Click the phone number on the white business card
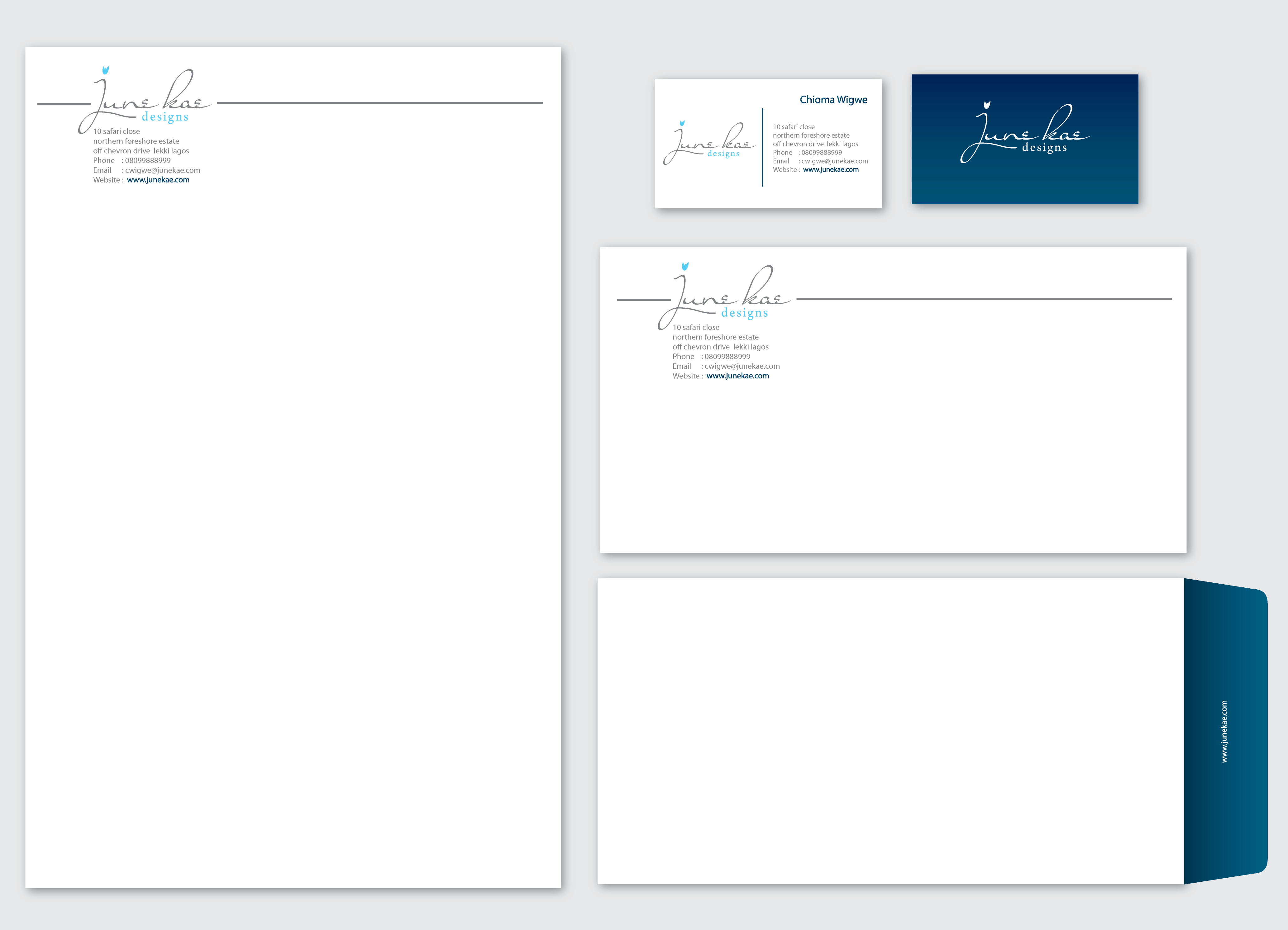Screen dimensions: 1288x930 coord(821,153)
